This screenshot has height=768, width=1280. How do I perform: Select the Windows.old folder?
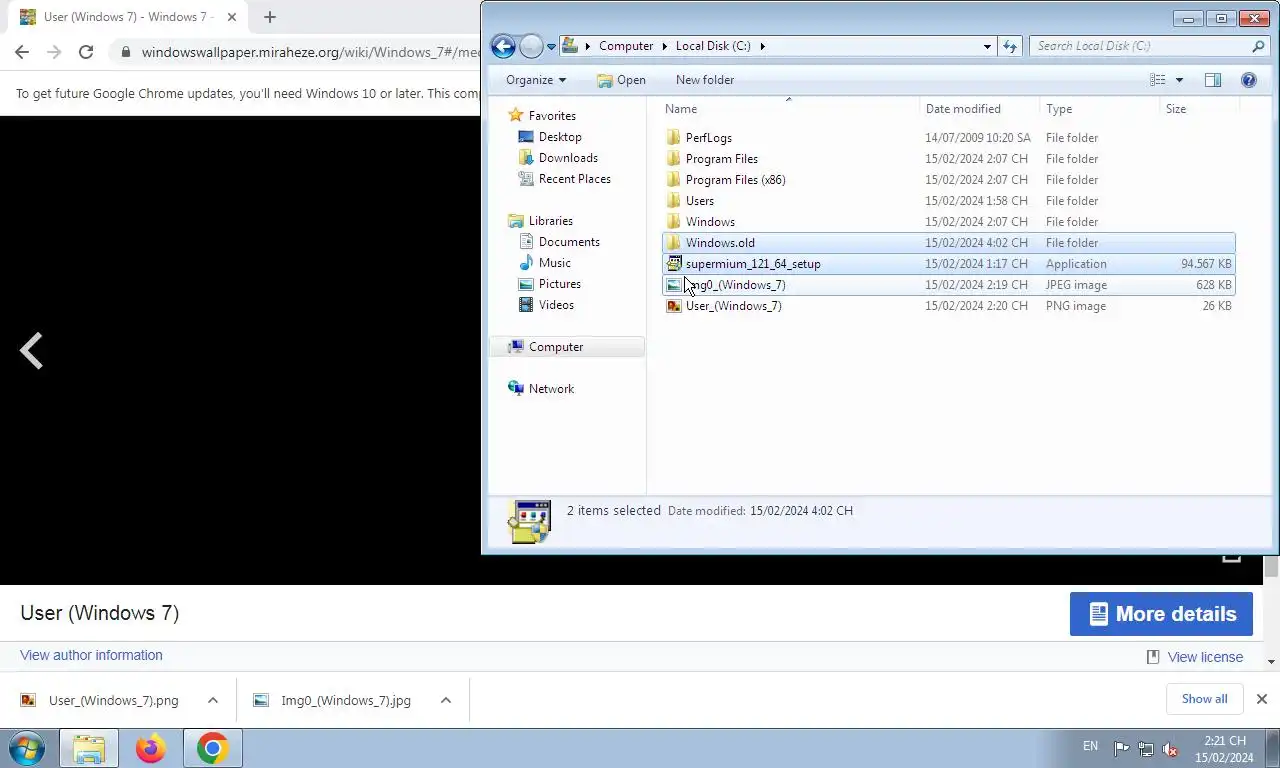[x=948, y=243]
